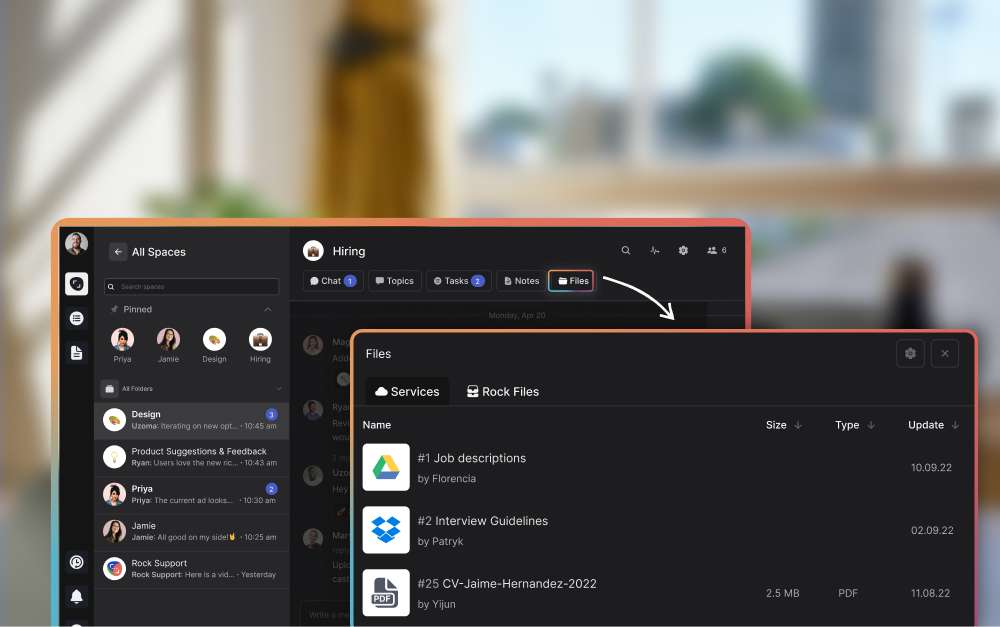The height and width of the screenshot is (627, 1000).
Task: Close the Files panel
Action: click(945, 353)
